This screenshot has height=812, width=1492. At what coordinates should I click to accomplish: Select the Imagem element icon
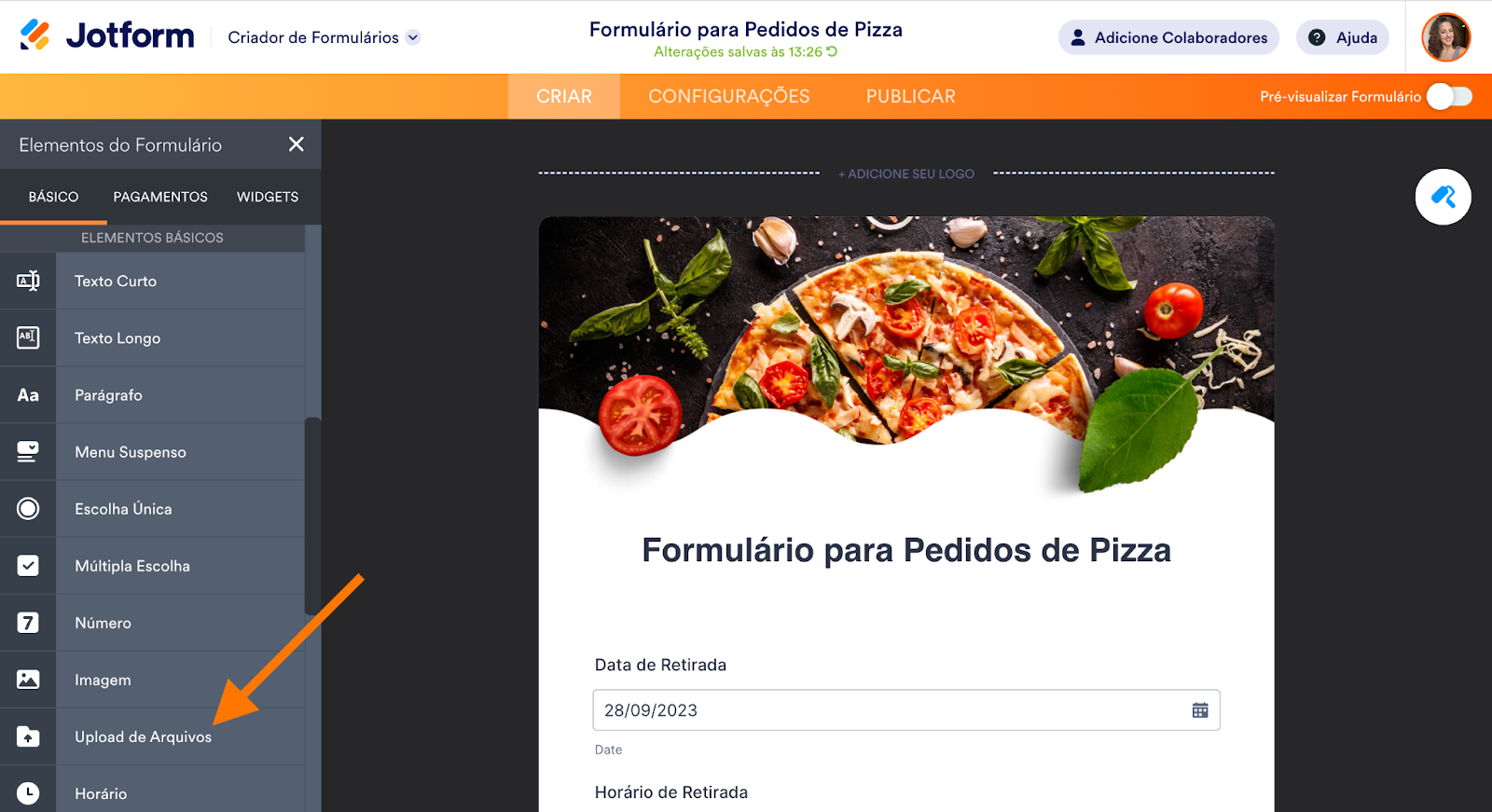pos(28,680)
